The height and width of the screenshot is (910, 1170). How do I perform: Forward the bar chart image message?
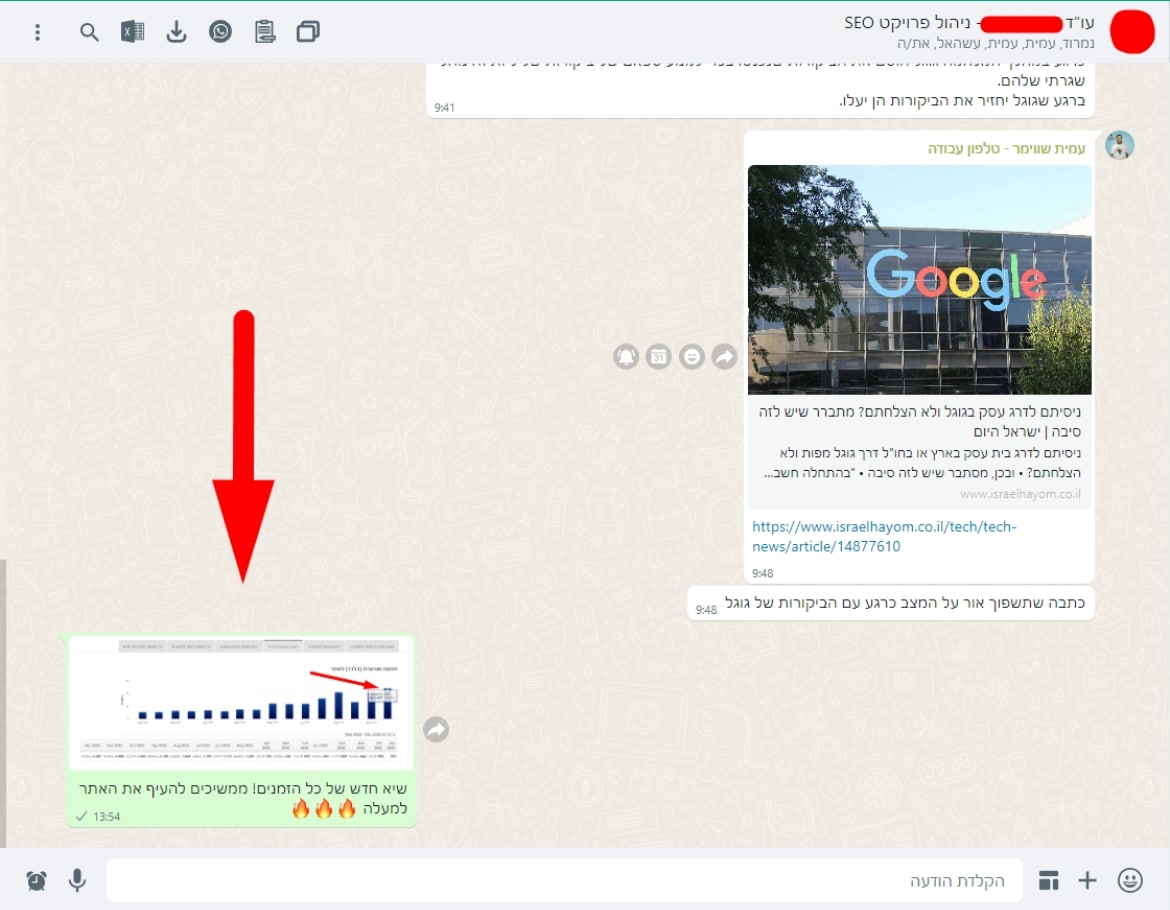pos(436,729)
